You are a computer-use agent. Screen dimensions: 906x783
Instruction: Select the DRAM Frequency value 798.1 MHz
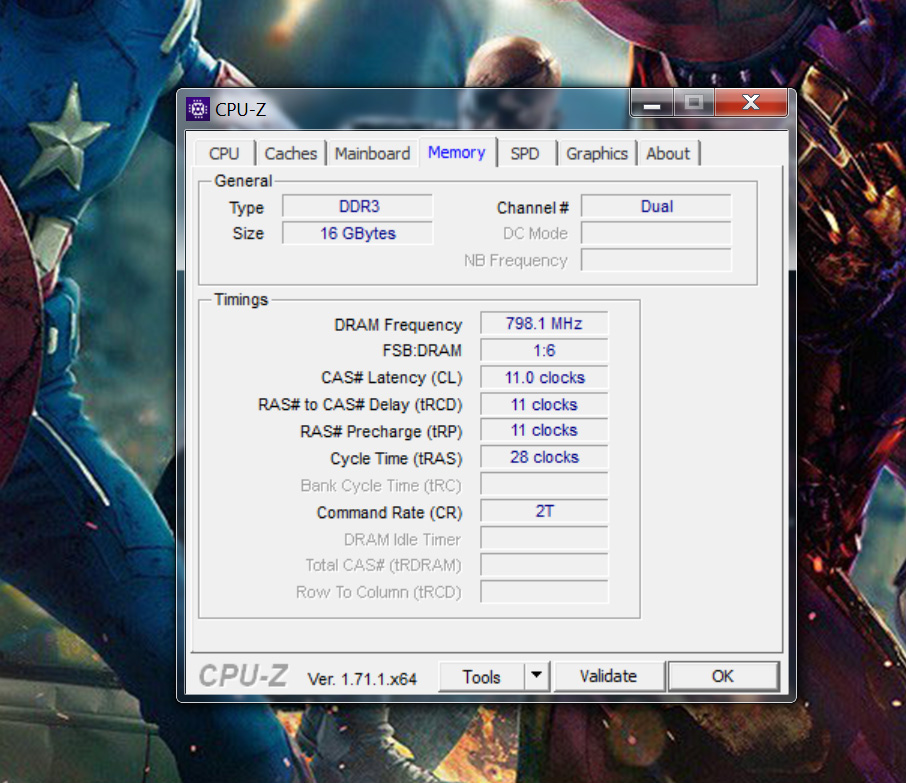click(544, 324)
